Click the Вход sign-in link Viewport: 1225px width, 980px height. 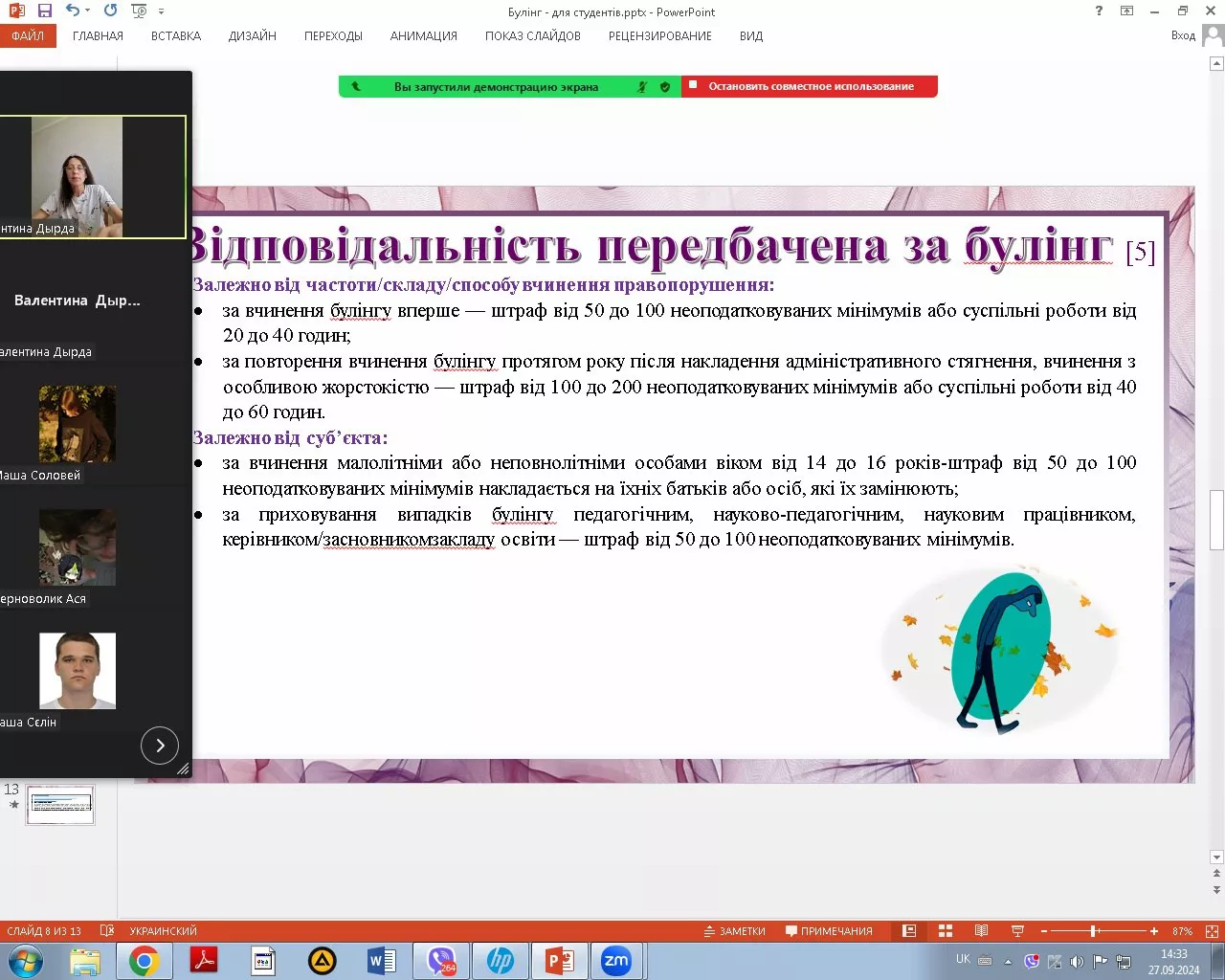point(1183,36)
